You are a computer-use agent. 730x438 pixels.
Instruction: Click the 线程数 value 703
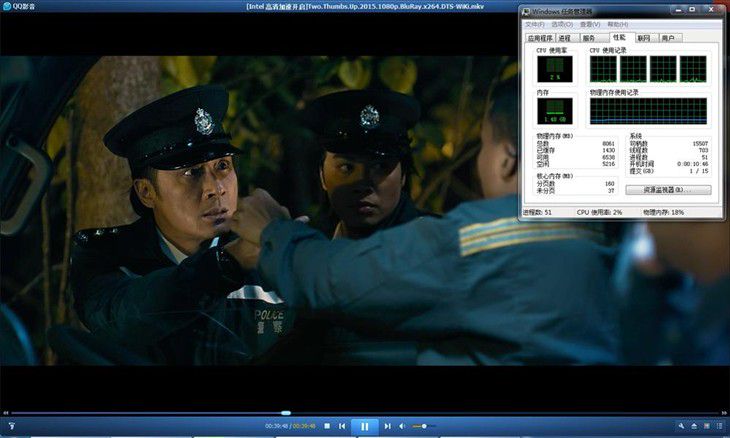click(x=703, y=150)
